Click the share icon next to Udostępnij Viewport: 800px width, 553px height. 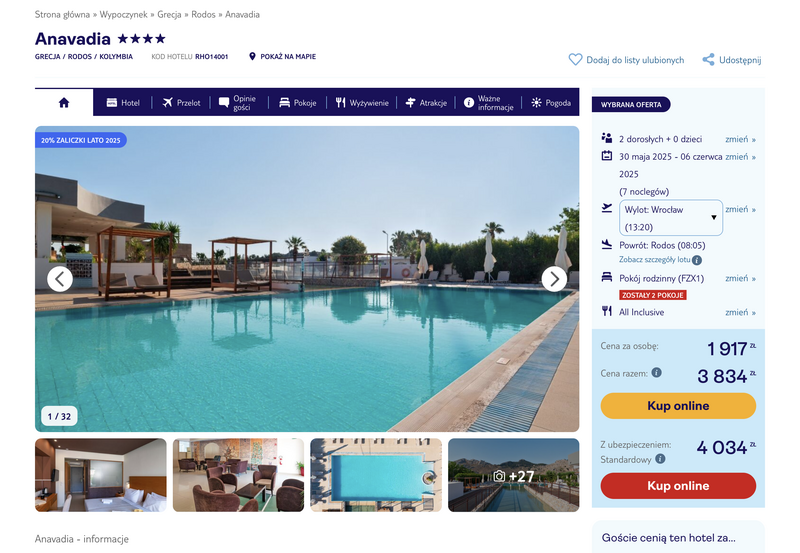pos(708,60)
